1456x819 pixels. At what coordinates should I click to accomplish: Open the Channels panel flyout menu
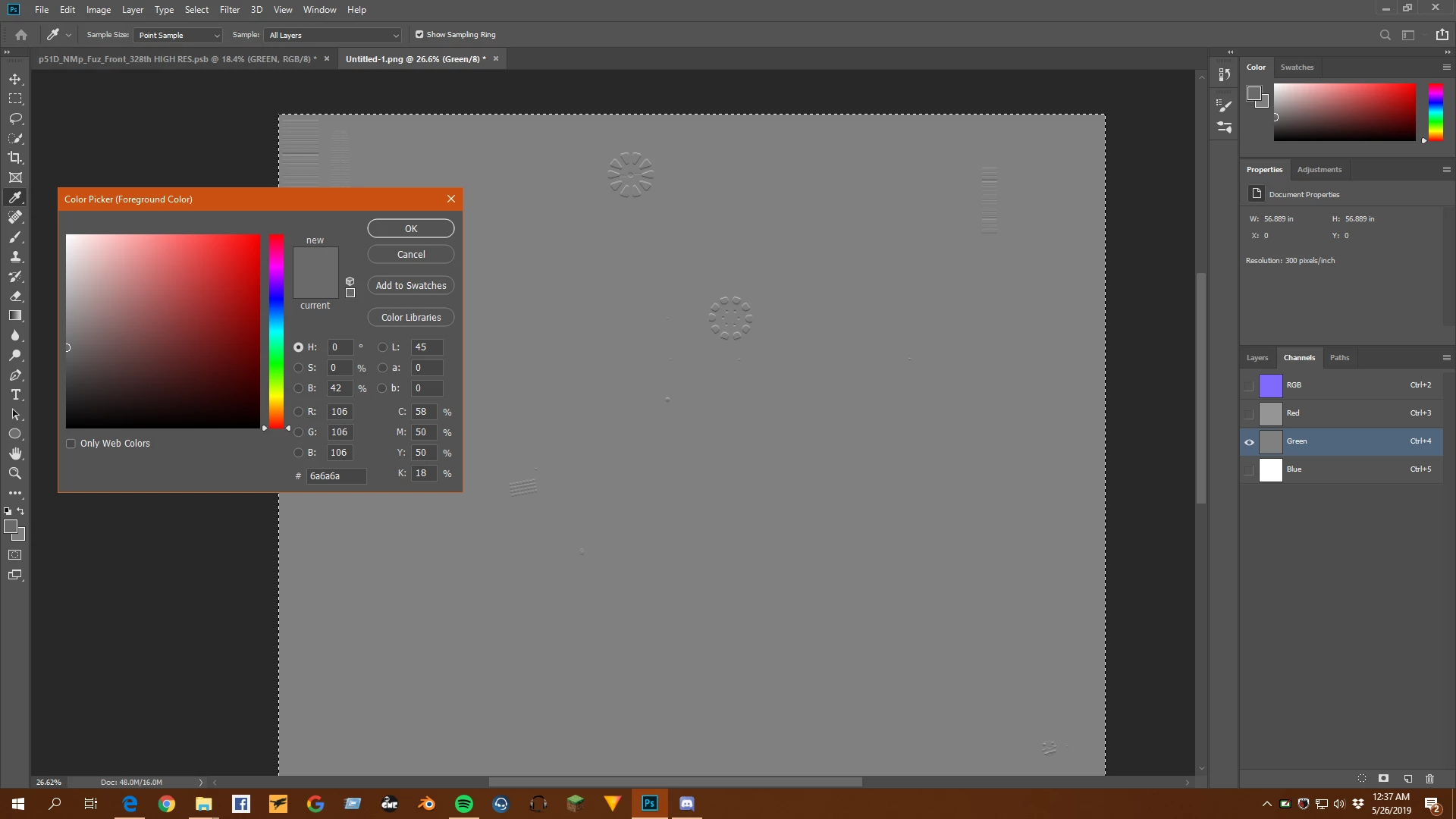click(x=1446, y=358)
